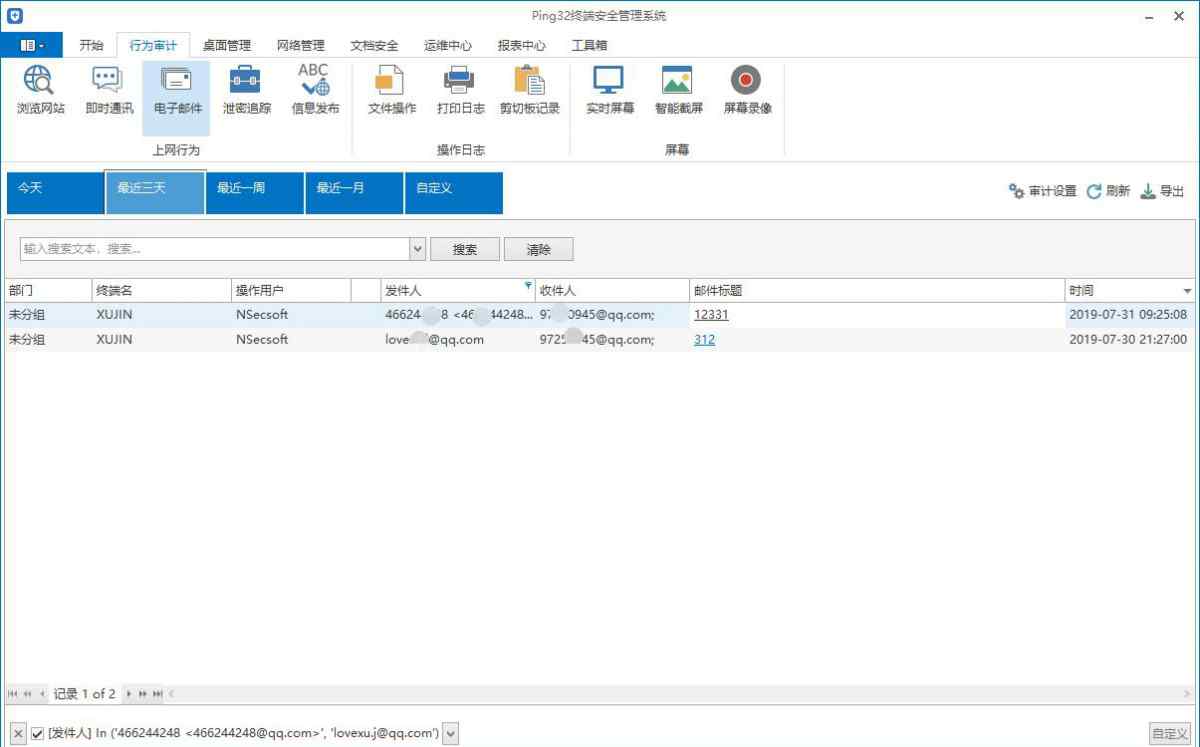
Task: Select the 自定义 time range tab
Action: point(453,192)
